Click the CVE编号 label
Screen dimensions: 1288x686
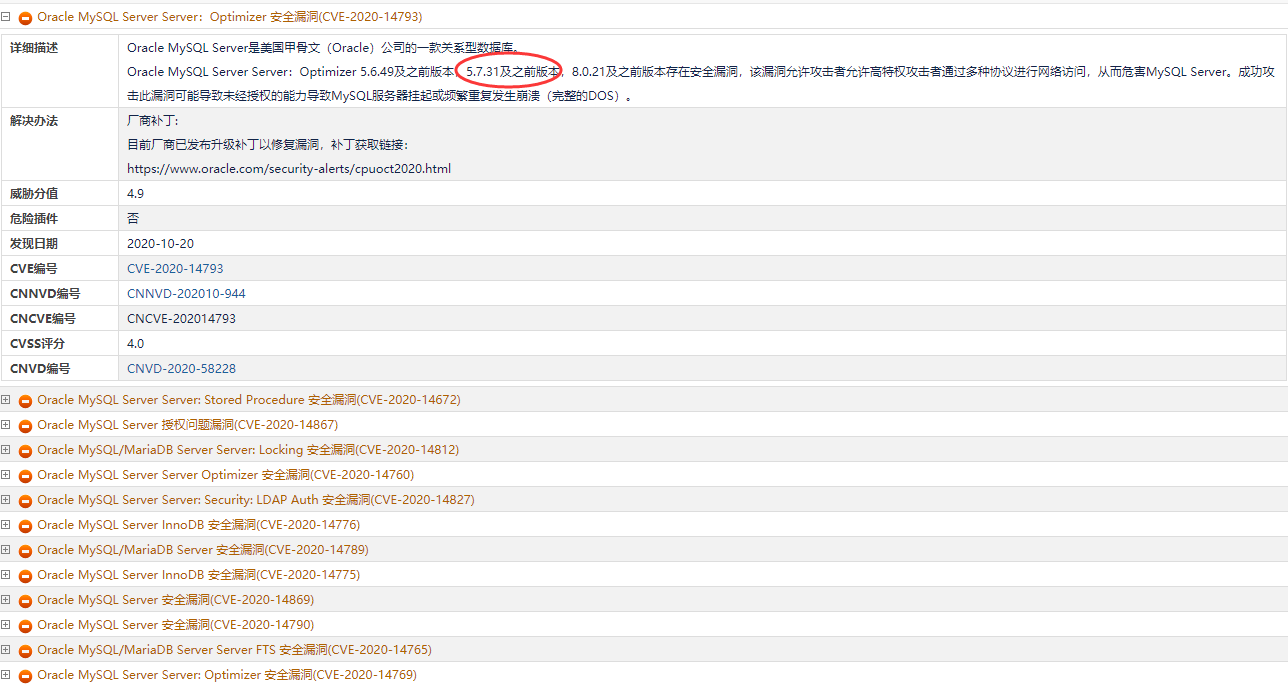click(x=34, y=268)
